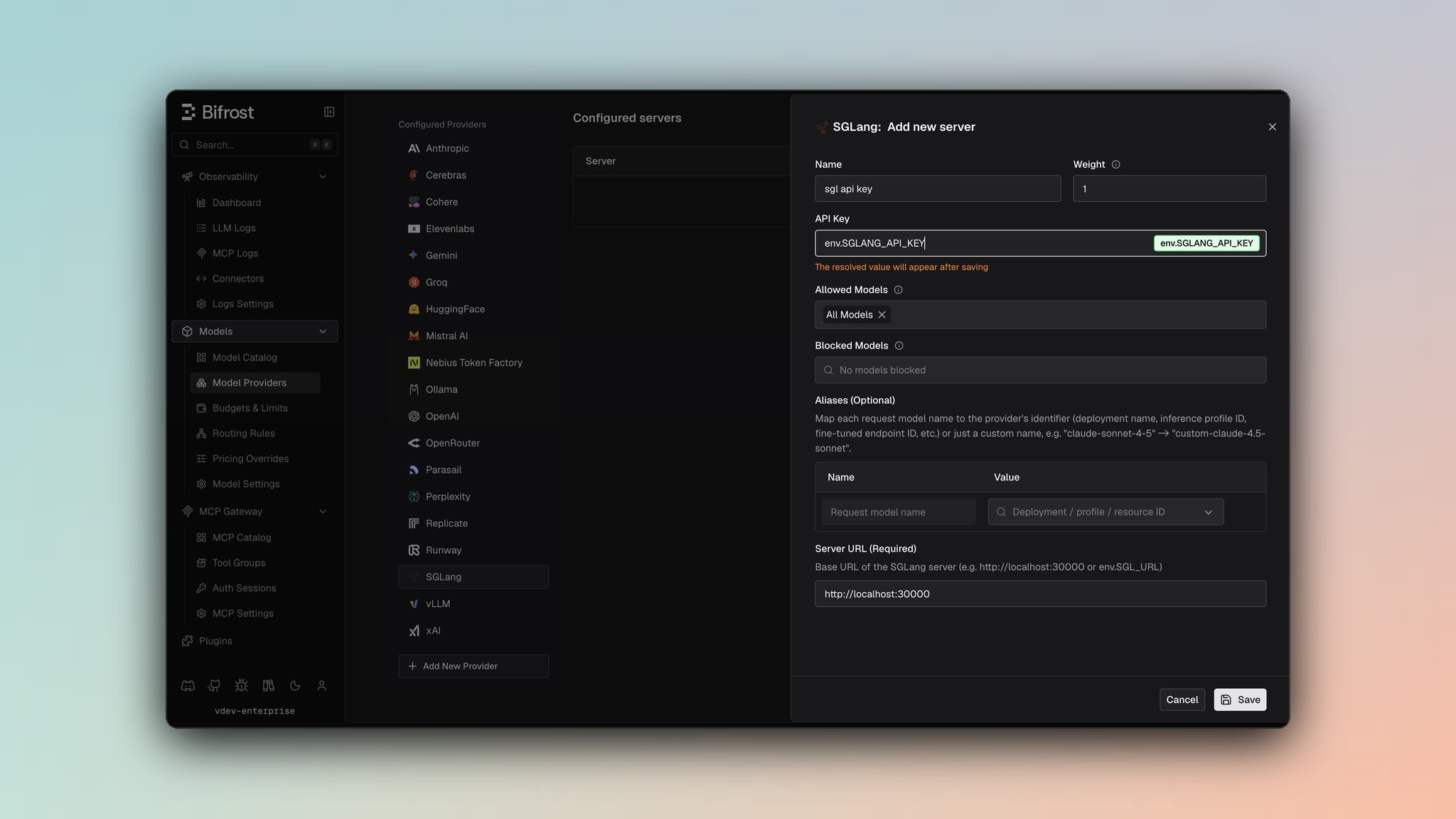Select the OpenAI provider
Screen dimensions: 1456x819
pos(473,416)
